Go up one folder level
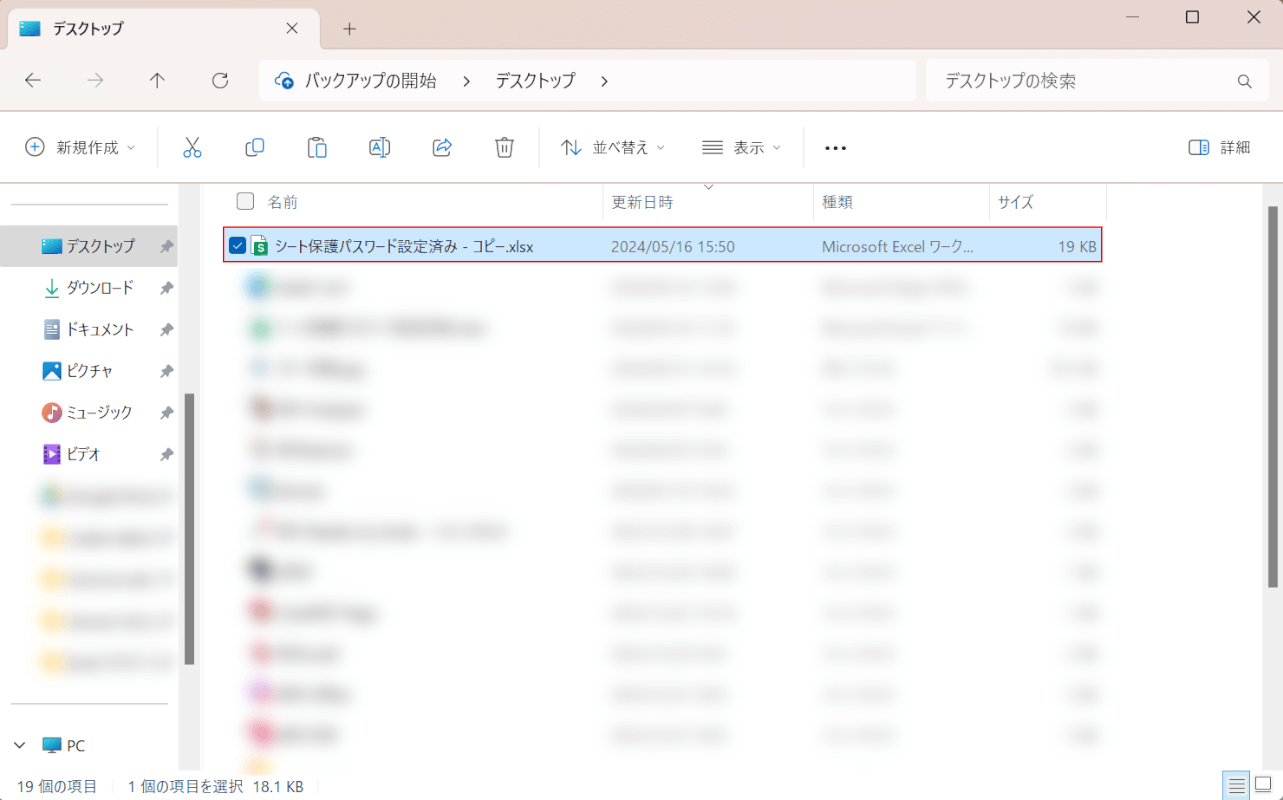This screenshot has height=800, width=1283. pyautogui.click(x=157, y=81)
